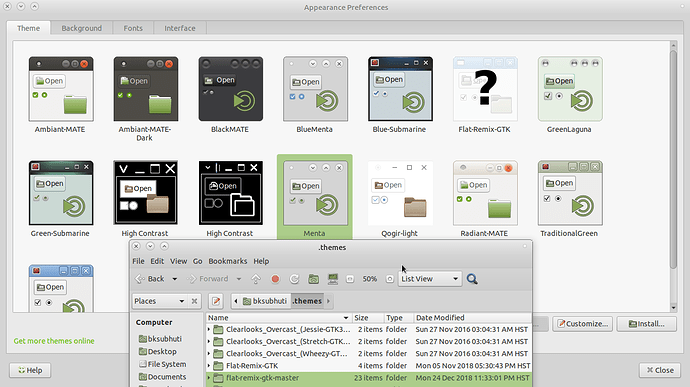Switch to the Background tab
The image size is (690, 387).
click(81, 28)
